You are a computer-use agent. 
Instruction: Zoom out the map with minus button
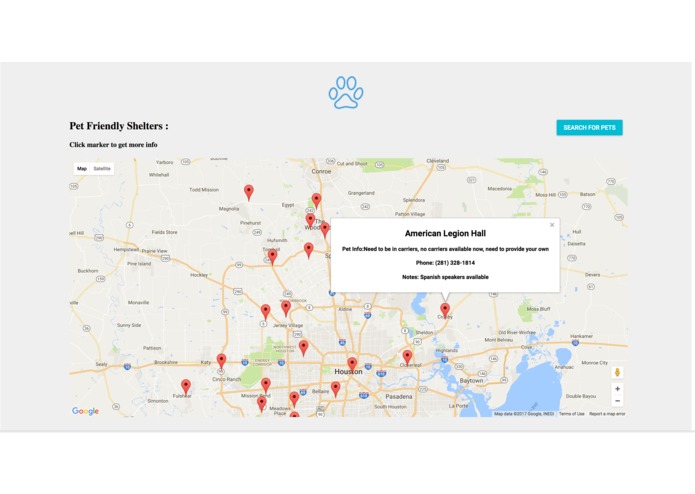coord(617,401)
